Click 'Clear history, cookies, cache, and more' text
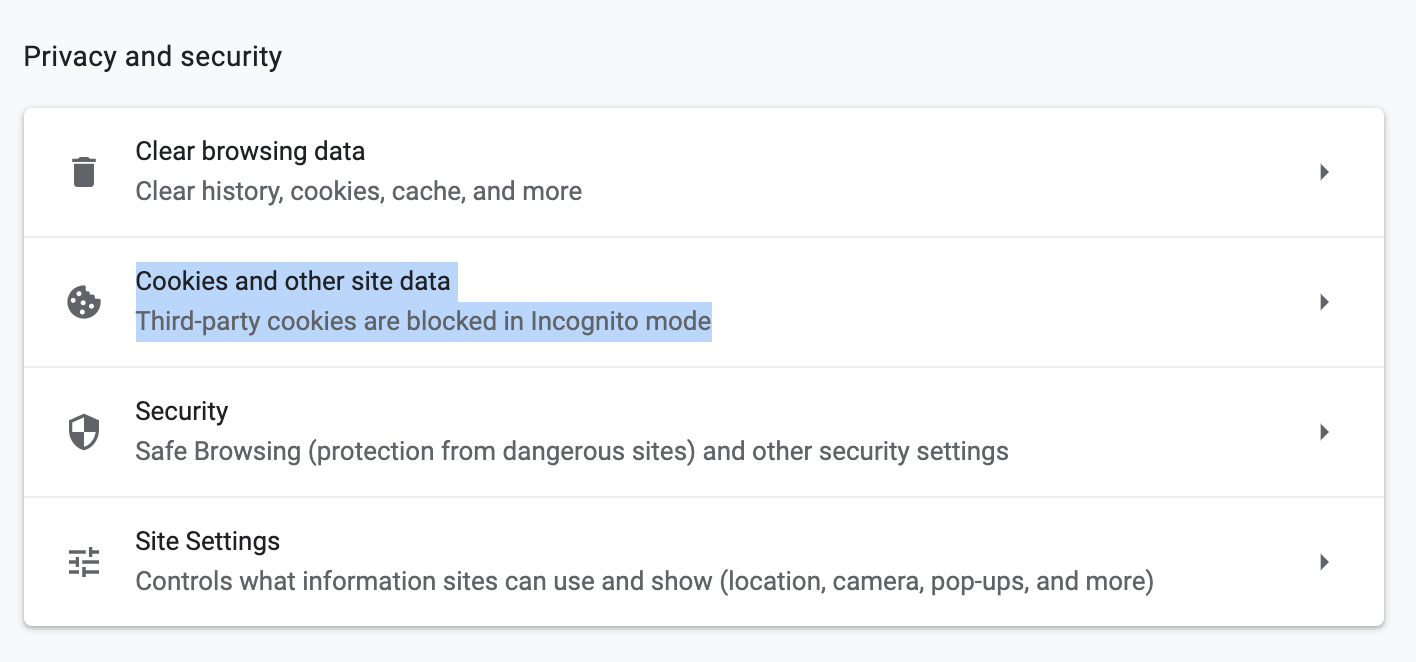The image size is (1416, 662). [x=359, y=191]
